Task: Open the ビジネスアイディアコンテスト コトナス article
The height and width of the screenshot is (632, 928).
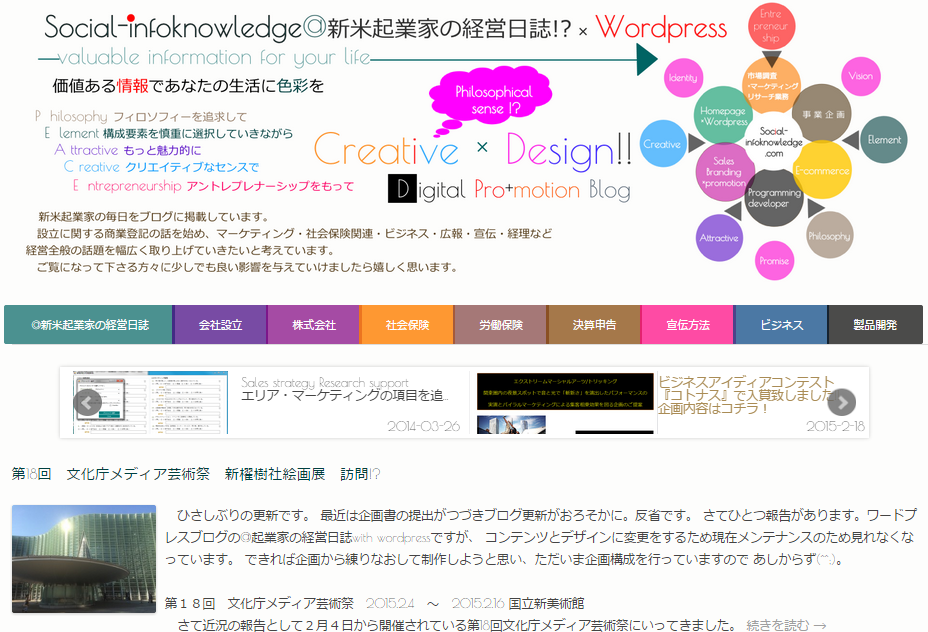Action: pyautogui.click(x=746, y=395)
